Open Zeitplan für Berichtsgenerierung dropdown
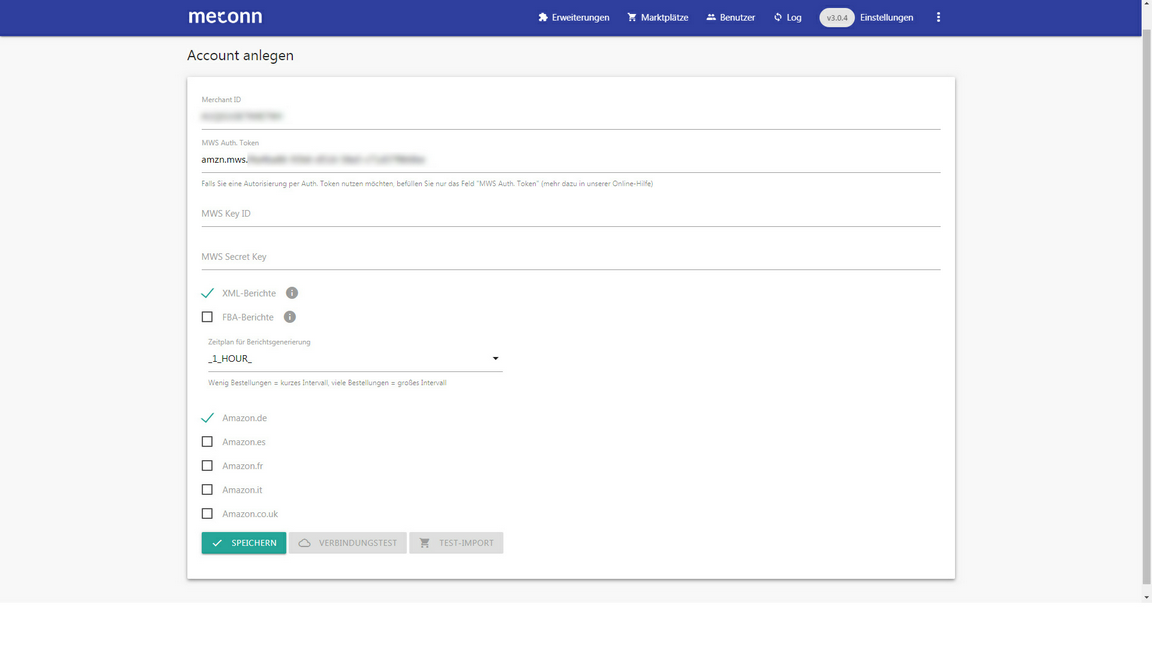The width and height of the screenshot is (1152, 648). (355, 359)
